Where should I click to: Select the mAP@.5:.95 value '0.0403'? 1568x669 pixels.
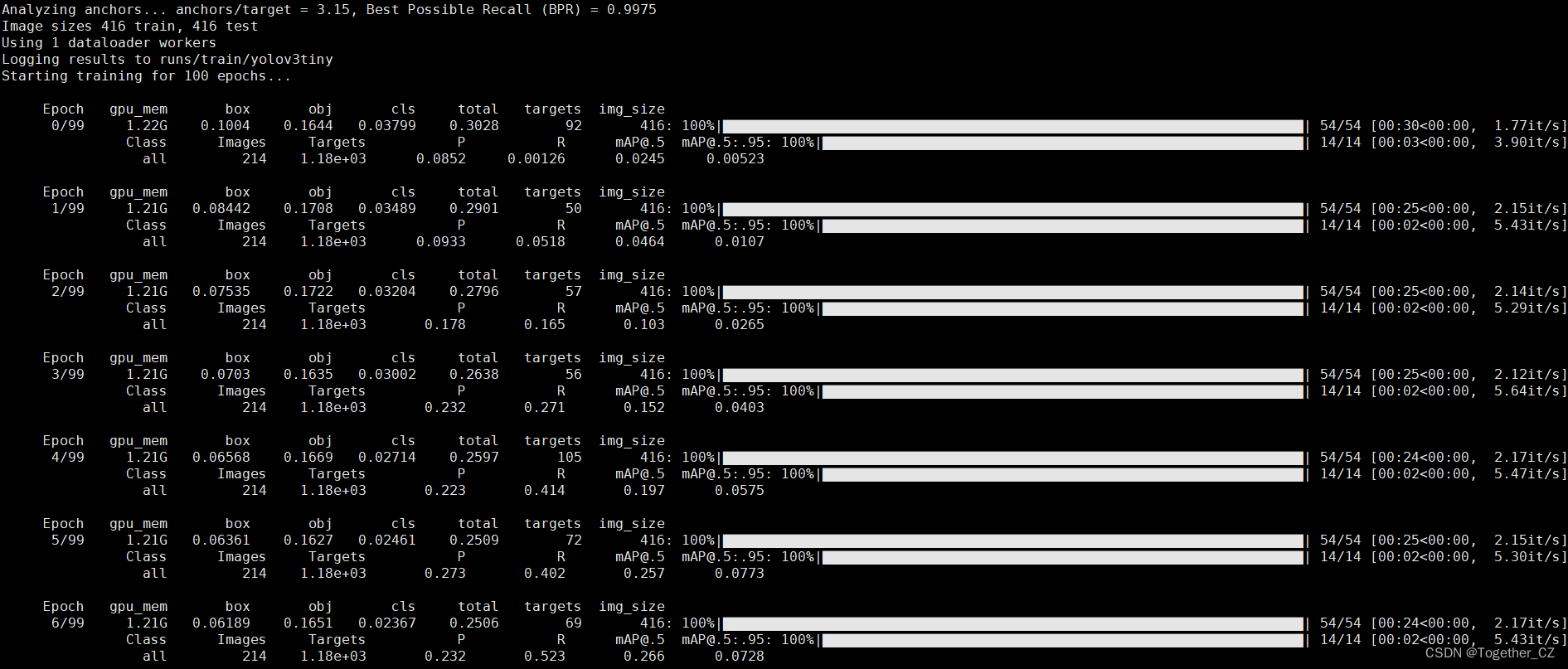click(740, 408)
